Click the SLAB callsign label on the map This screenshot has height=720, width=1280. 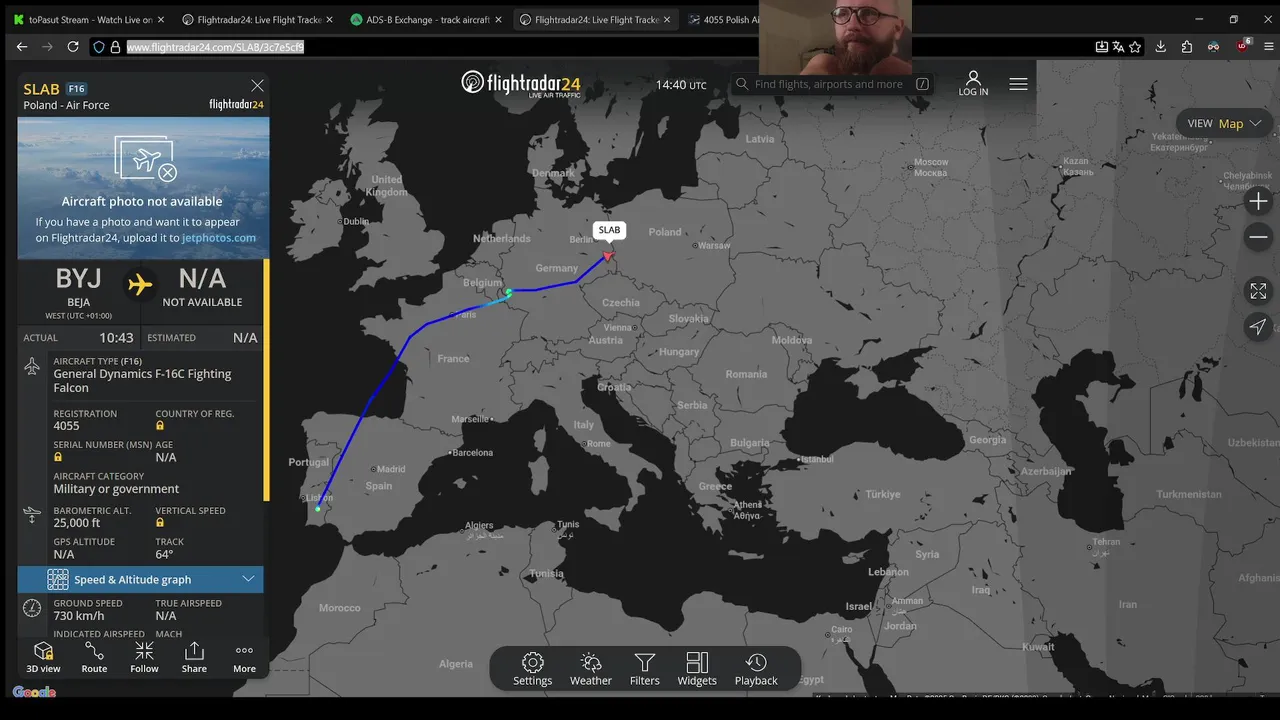tap(609, 230)
